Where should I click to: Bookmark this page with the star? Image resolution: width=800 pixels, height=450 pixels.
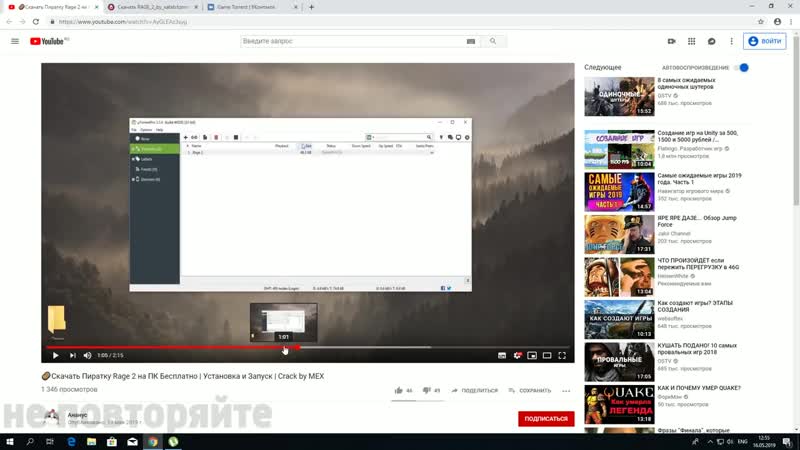(x=761, y=22)
